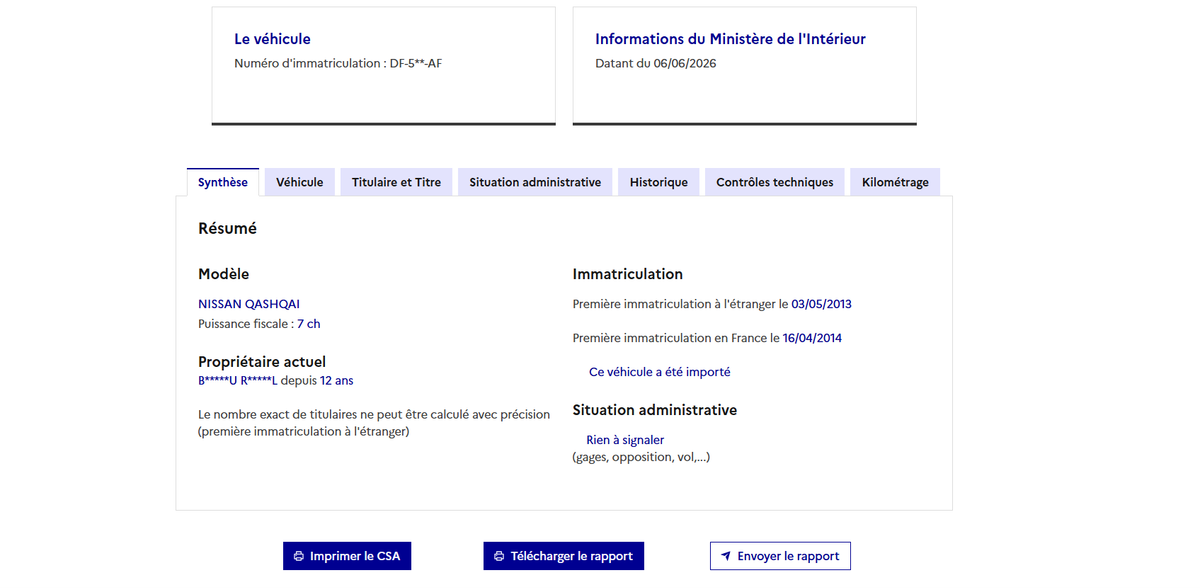Click the paper-plane icon on Envoyer le rapport

click(726, 556)
